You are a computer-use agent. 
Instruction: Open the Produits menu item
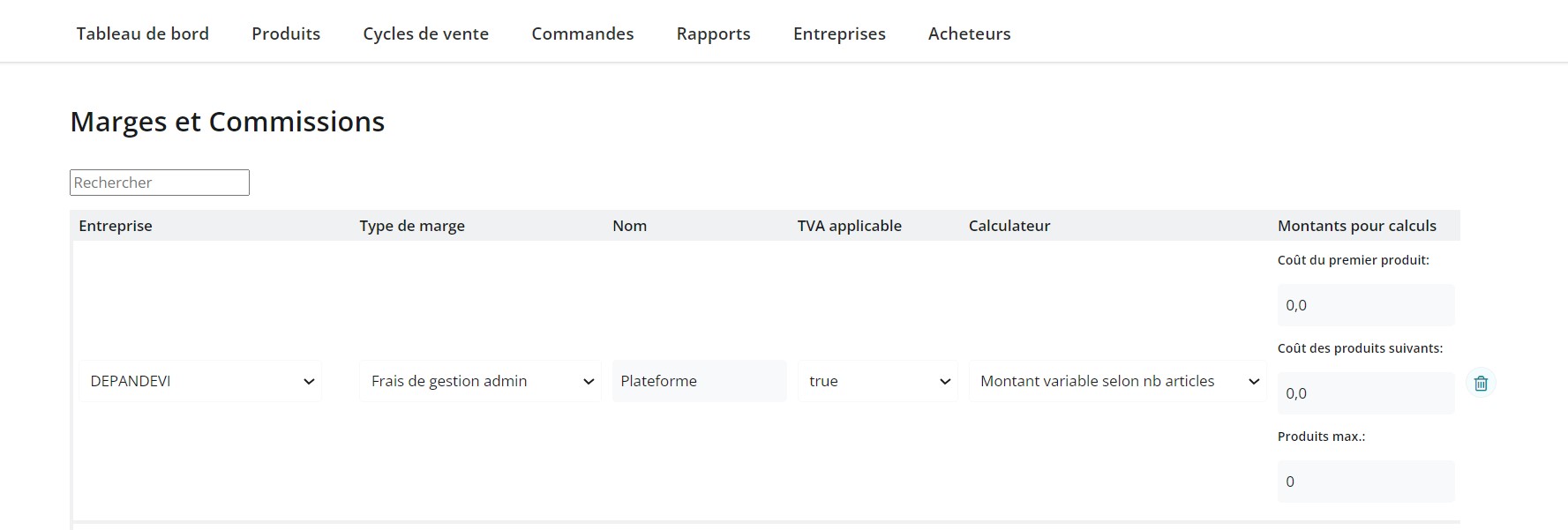click(286, 34)
